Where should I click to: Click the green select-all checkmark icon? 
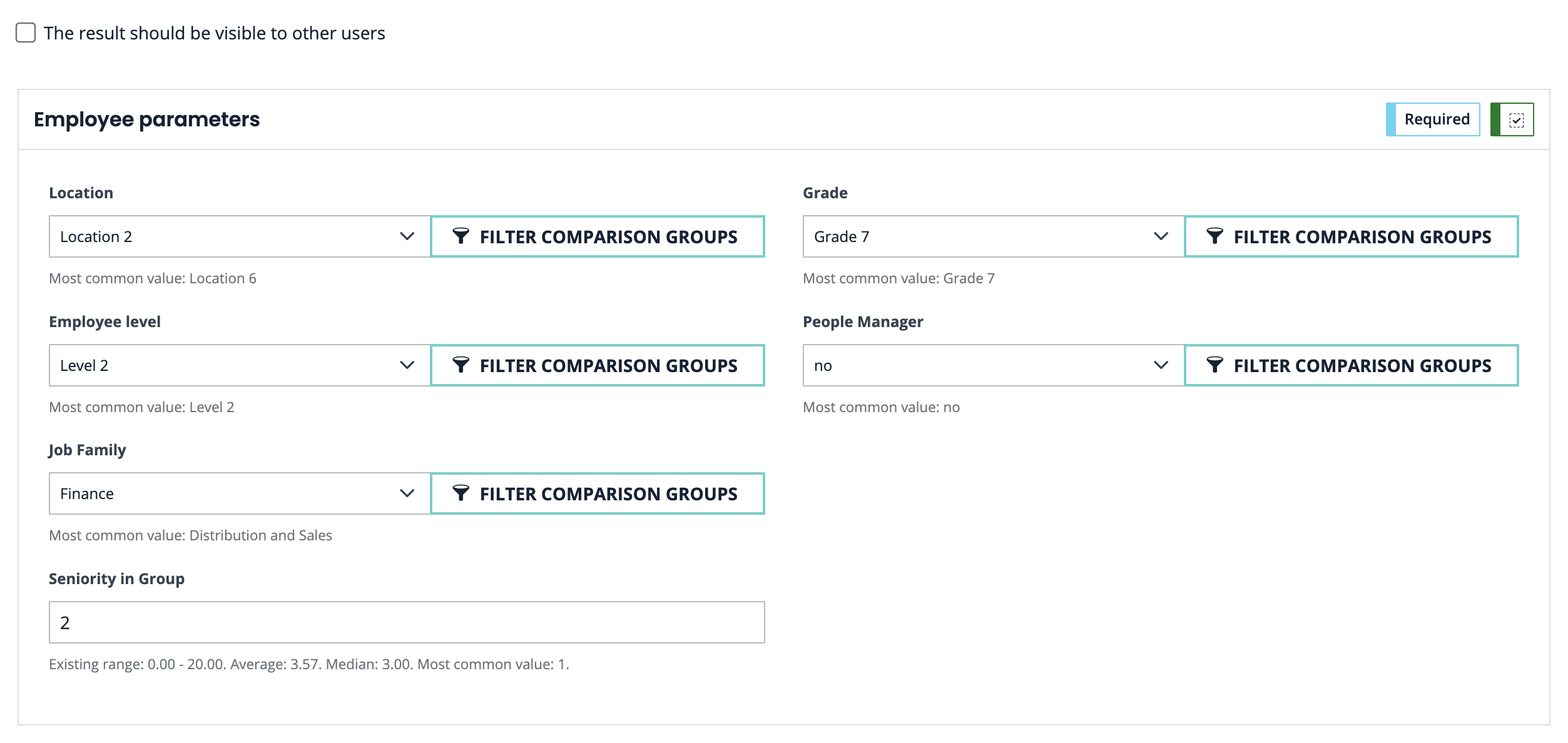click(x=1516, y=119)
